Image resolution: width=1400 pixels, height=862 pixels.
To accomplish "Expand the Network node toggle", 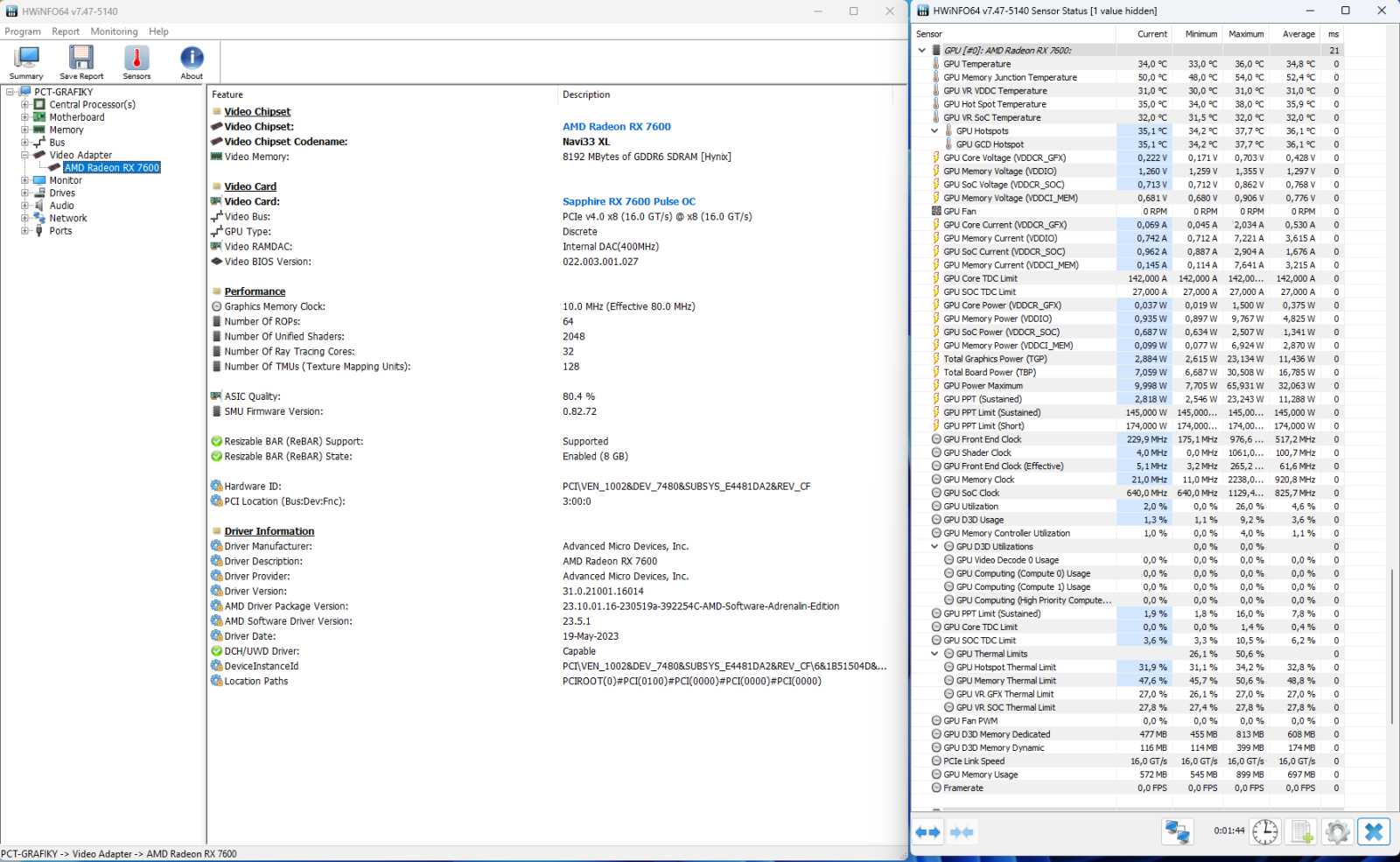I will (24, 219).
